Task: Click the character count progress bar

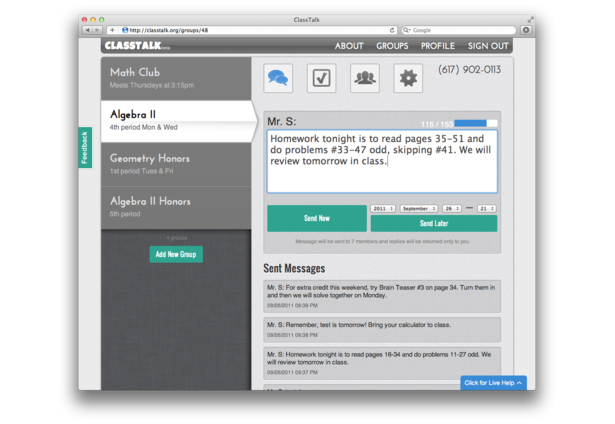Action: point(476,123)
